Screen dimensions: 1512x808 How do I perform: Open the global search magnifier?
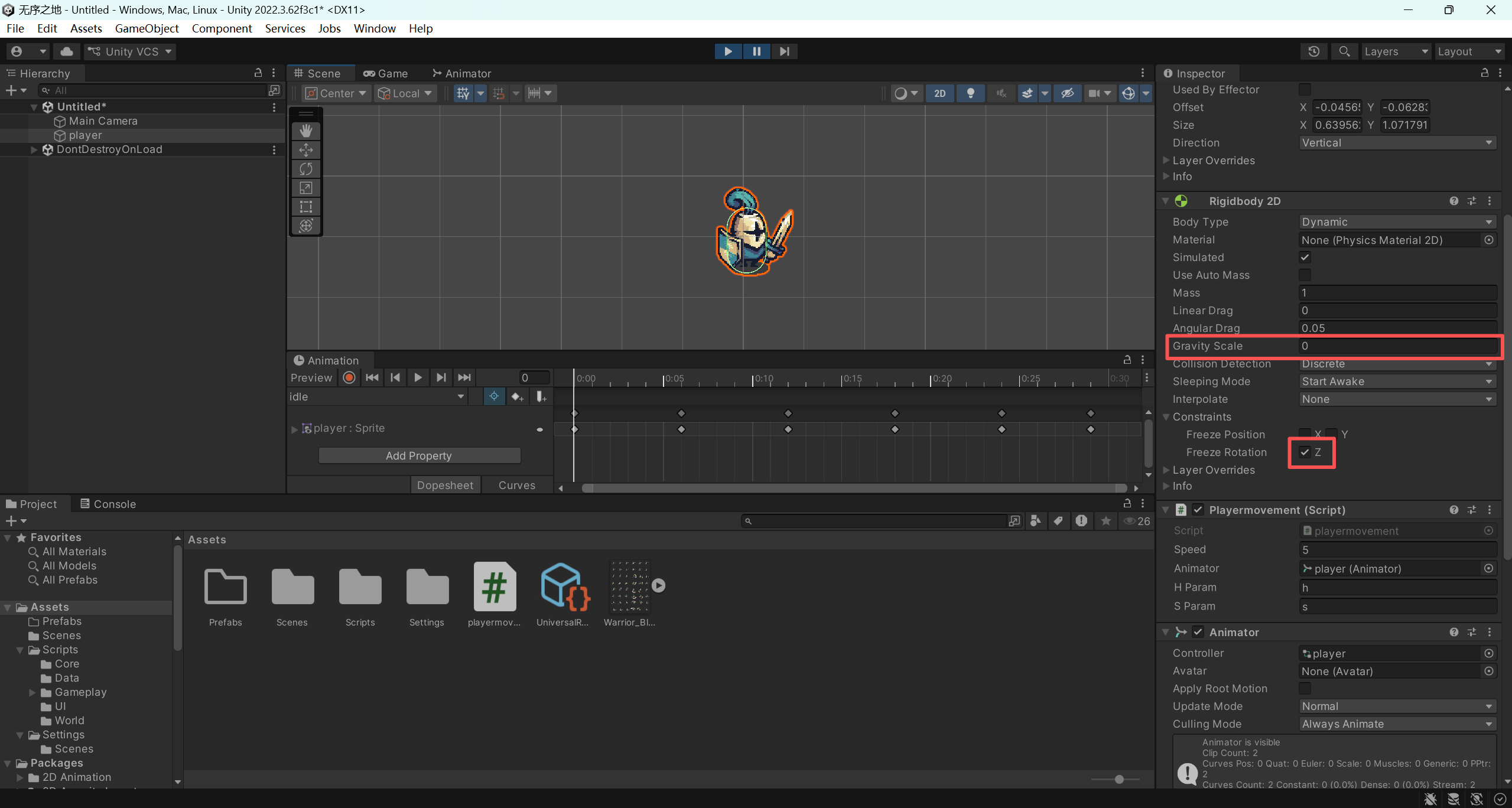[x=1344, y=51]
